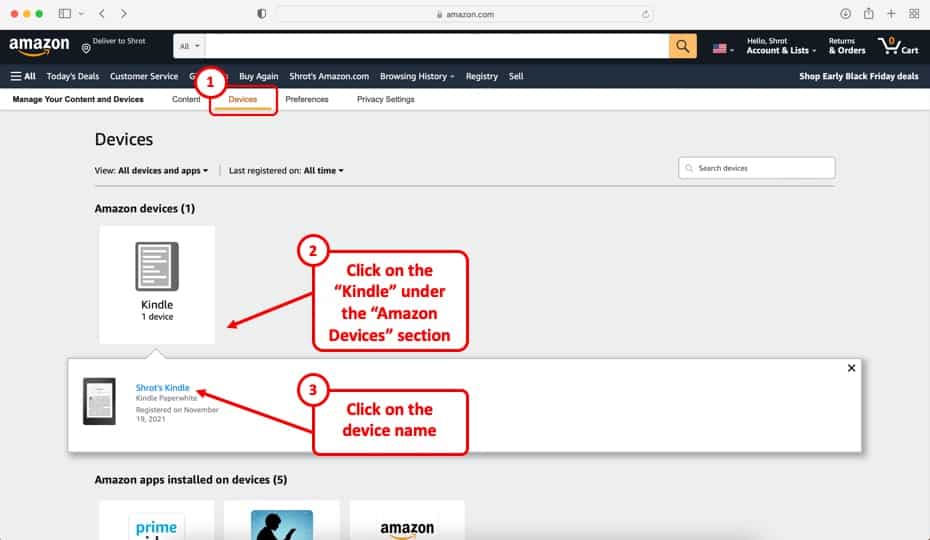This screenshot has height=540, width=930.
Task: Click the Safari sidebar toggle icon
Action: coord(65,14)
